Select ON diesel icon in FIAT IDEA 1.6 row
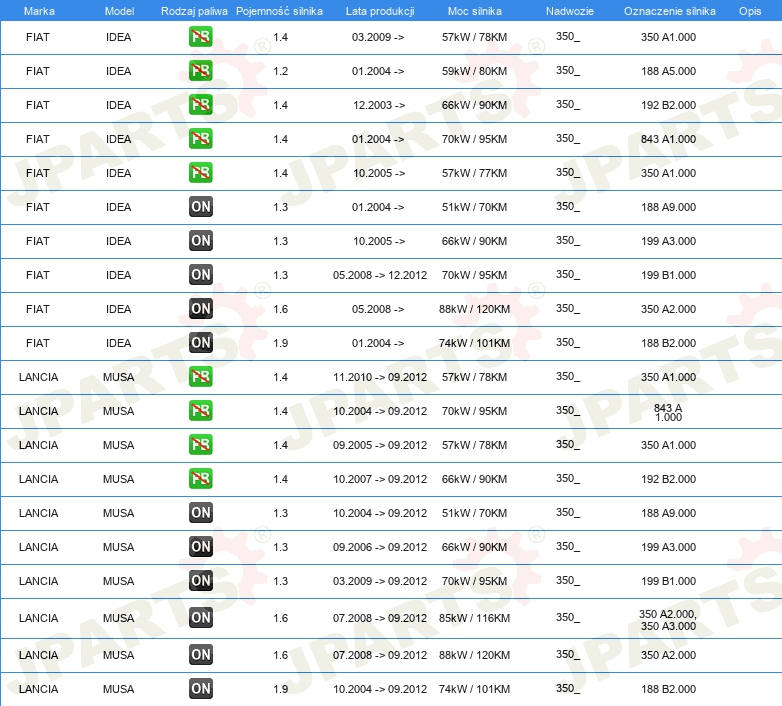 (200, 309)
